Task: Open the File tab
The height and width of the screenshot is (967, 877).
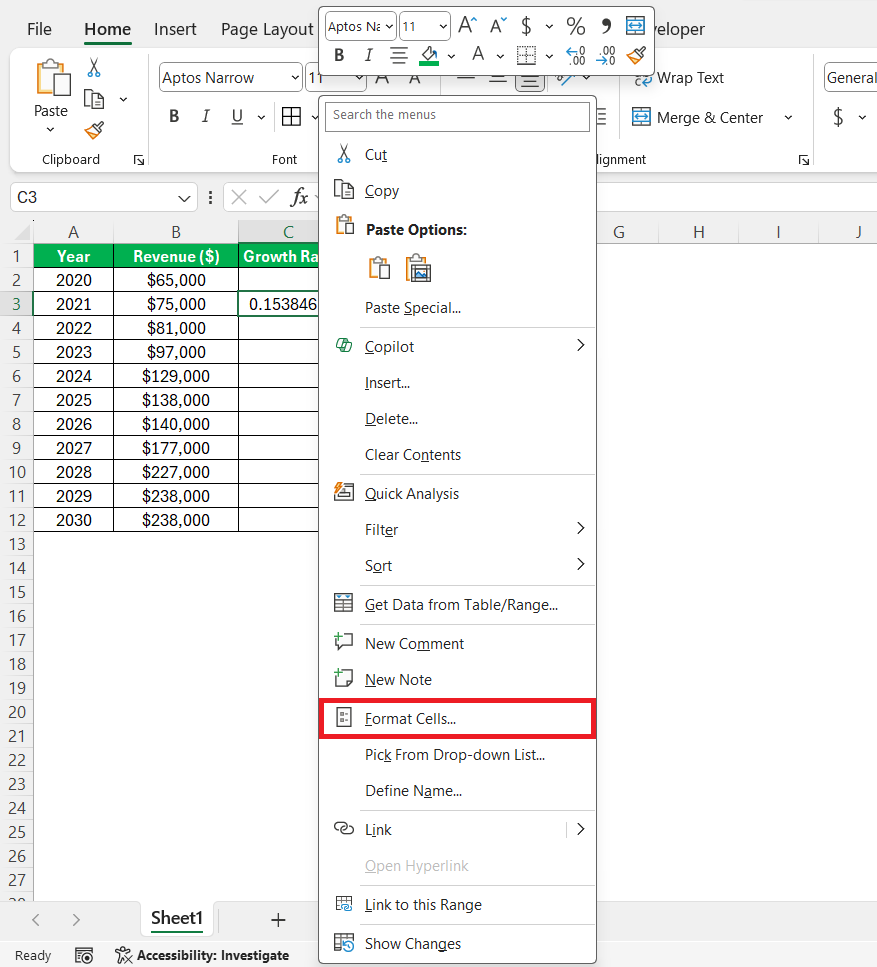Action: tap(39, 29)
